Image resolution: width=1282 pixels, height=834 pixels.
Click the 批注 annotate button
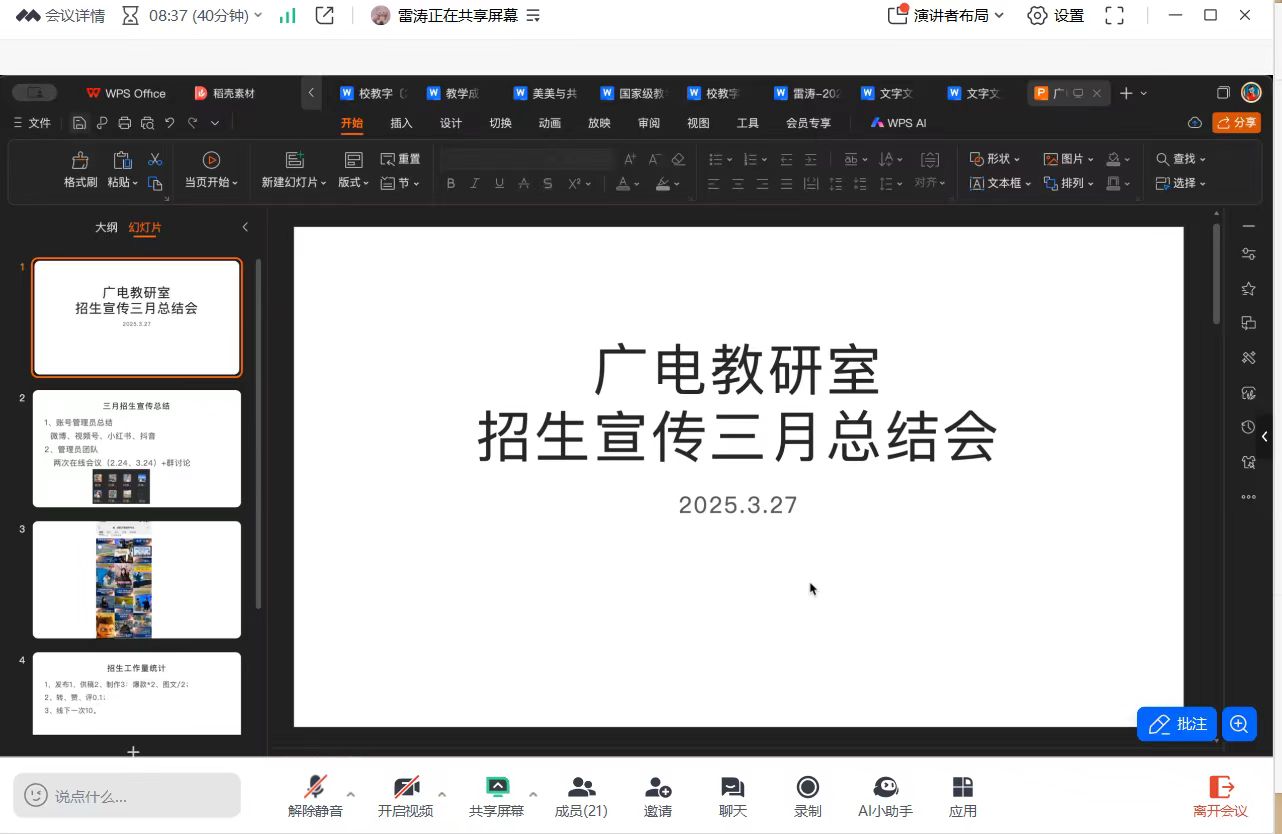[x=1177, y=724]
